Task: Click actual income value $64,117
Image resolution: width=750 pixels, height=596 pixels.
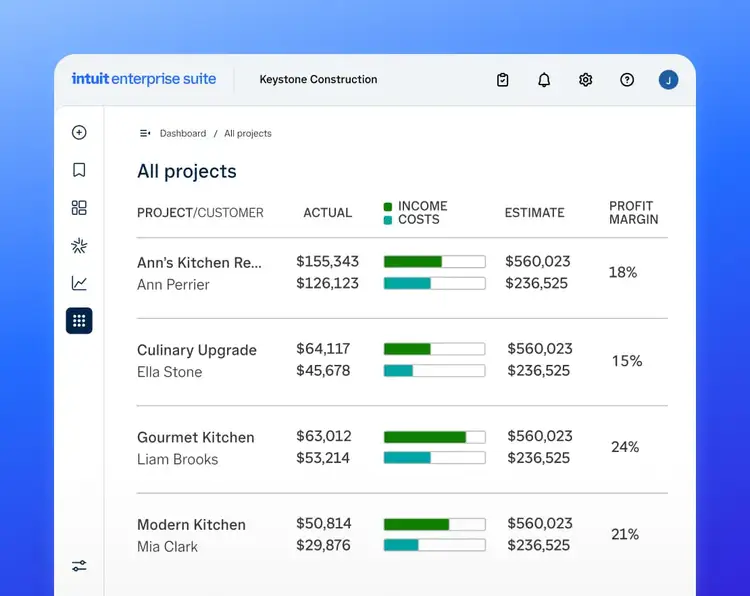Action: (323, 349)
